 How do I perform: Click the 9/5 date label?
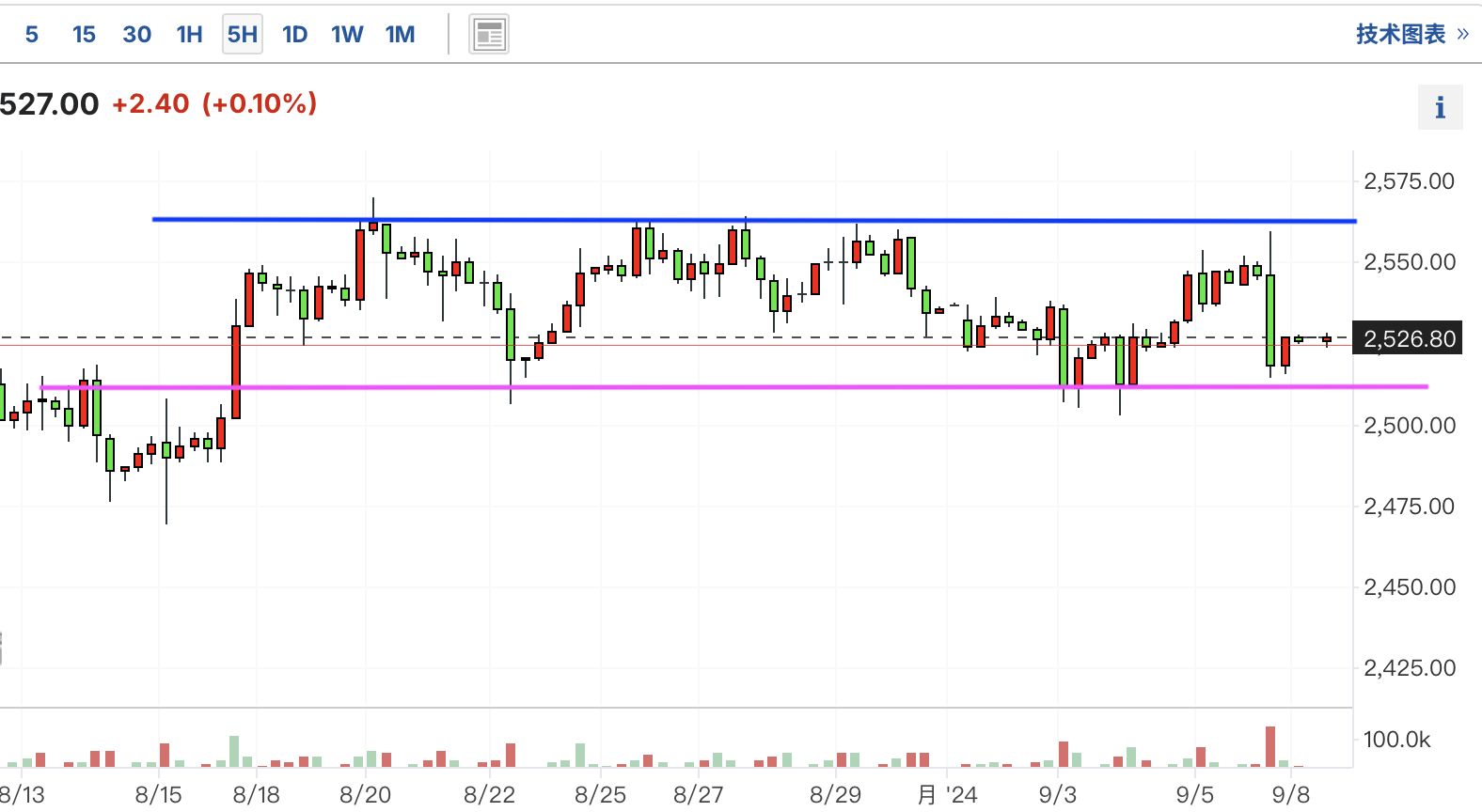pyautogui.click(x=1194, y=795)
